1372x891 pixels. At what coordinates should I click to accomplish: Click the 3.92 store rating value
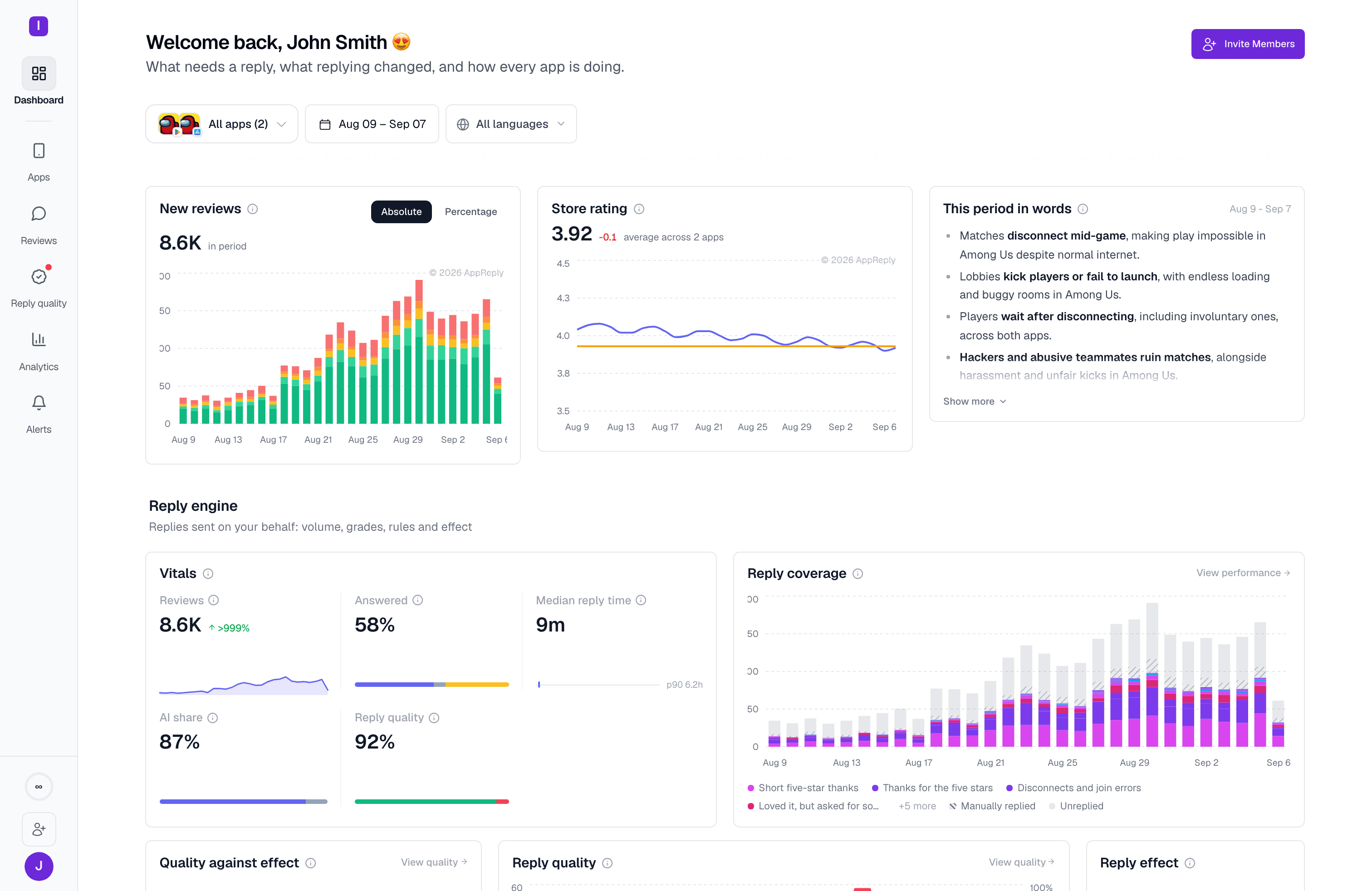[572, 234]
